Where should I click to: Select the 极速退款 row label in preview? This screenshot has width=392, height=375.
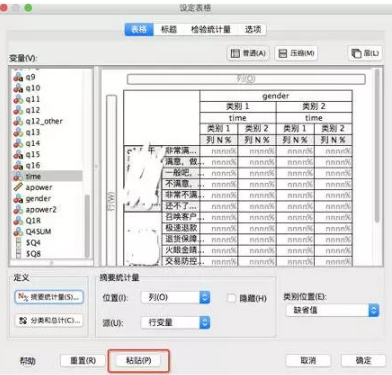[181, 228]
